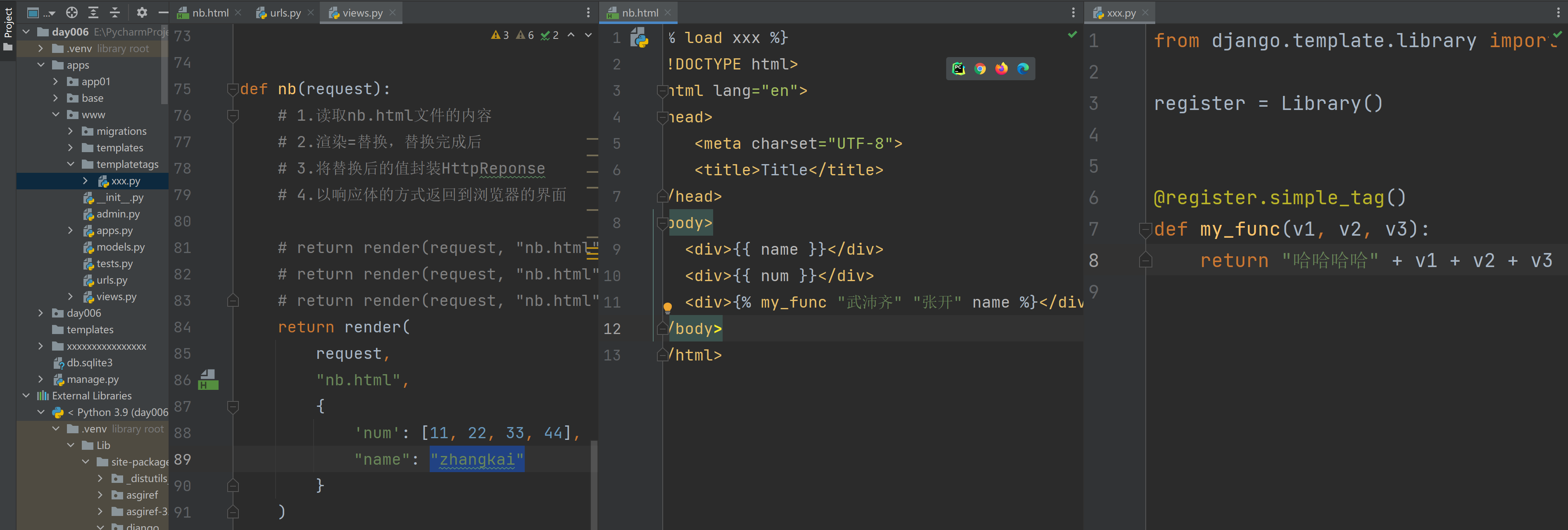Hide the Project panel with minus icon

162,12
